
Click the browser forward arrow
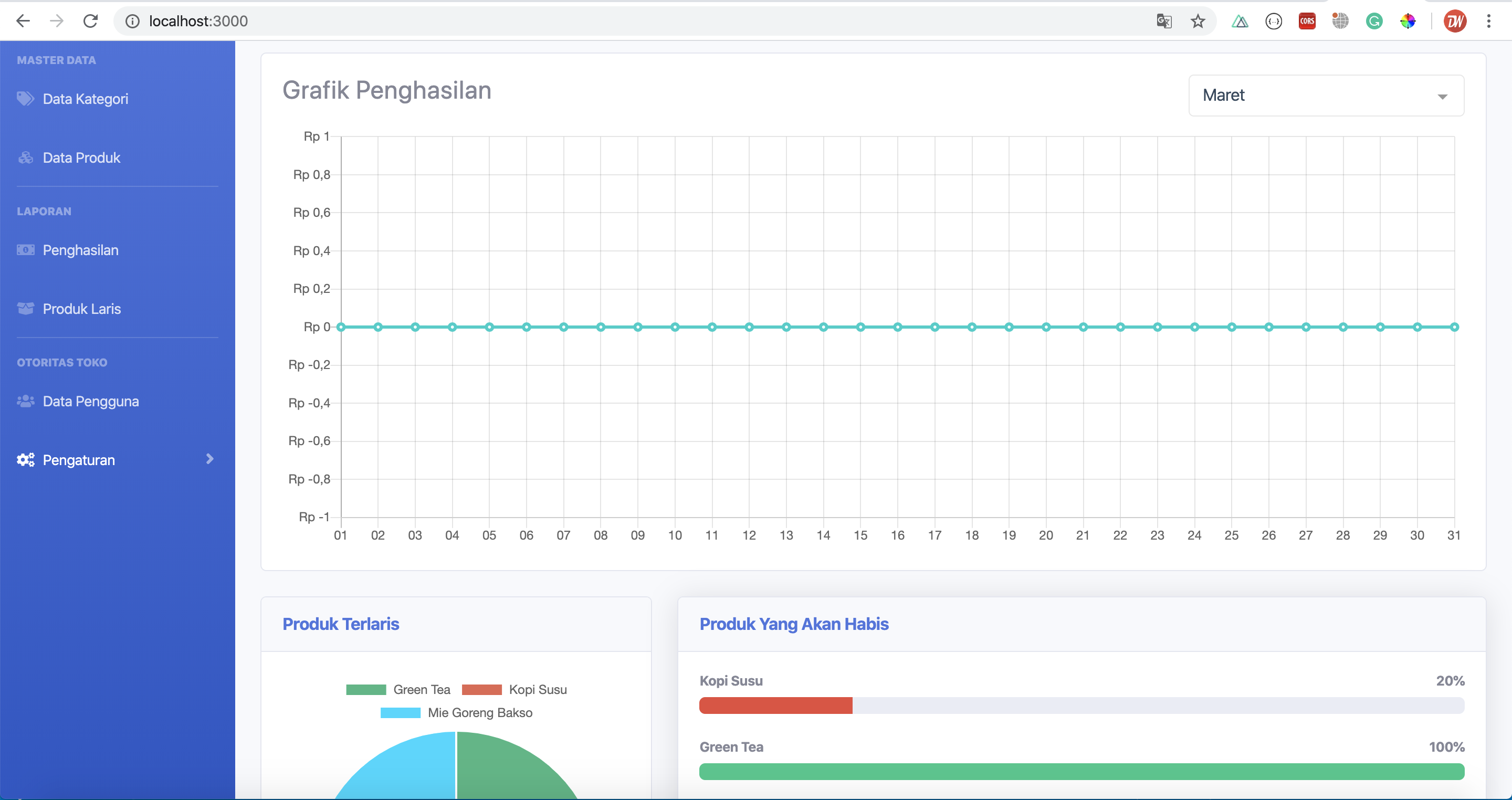[x=56, y=21]
